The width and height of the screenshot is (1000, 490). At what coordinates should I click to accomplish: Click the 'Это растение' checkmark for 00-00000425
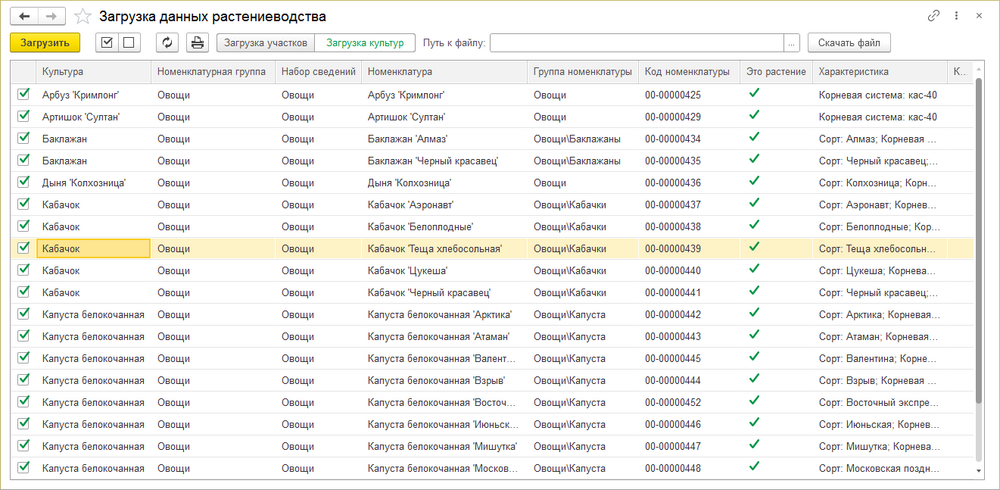click(754, 93)
